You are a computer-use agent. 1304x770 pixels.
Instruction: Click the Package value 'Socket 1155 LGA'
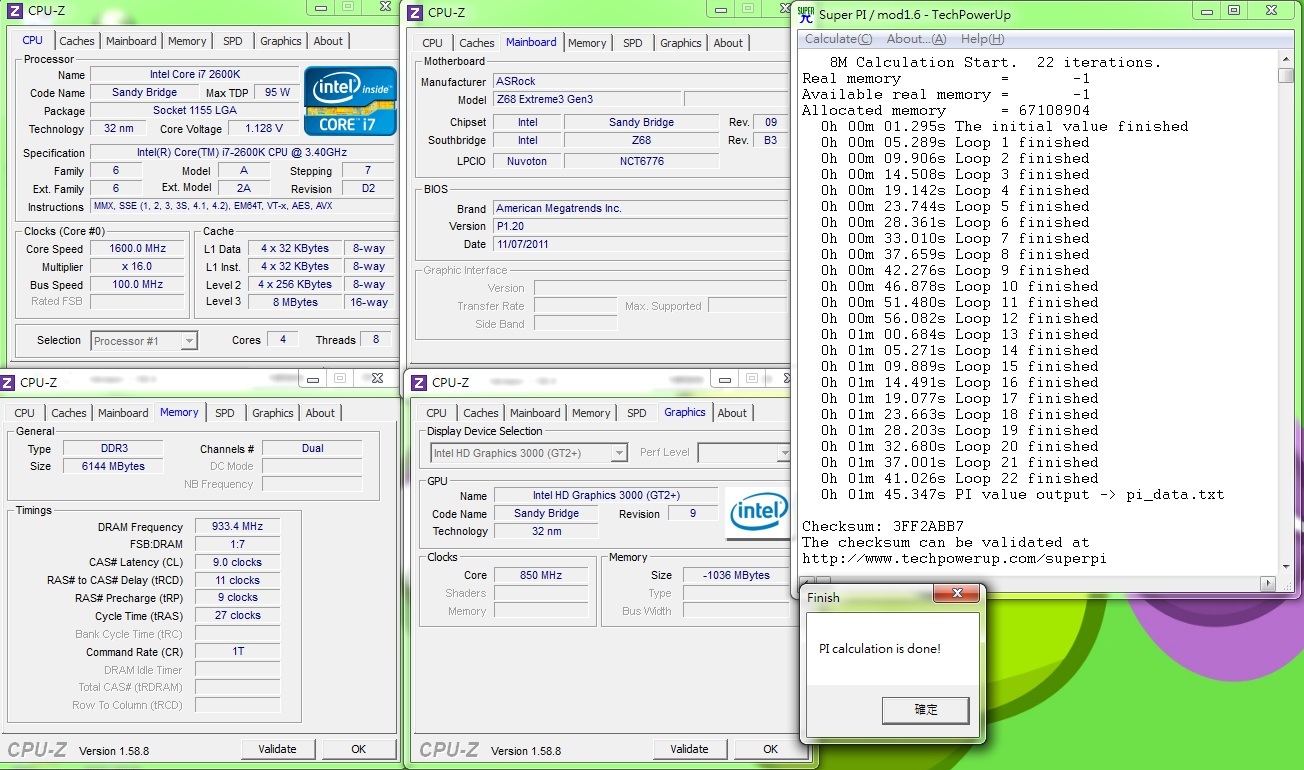click(x=195, y=111)
